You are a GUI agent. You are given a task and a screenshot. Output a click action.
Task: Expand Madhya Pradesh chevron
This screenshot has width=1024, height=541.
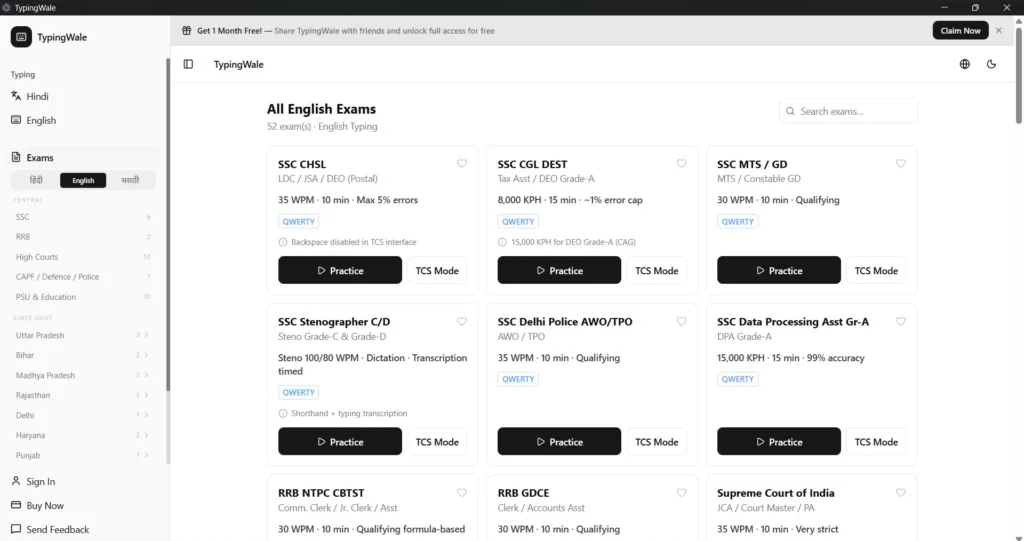146,375
